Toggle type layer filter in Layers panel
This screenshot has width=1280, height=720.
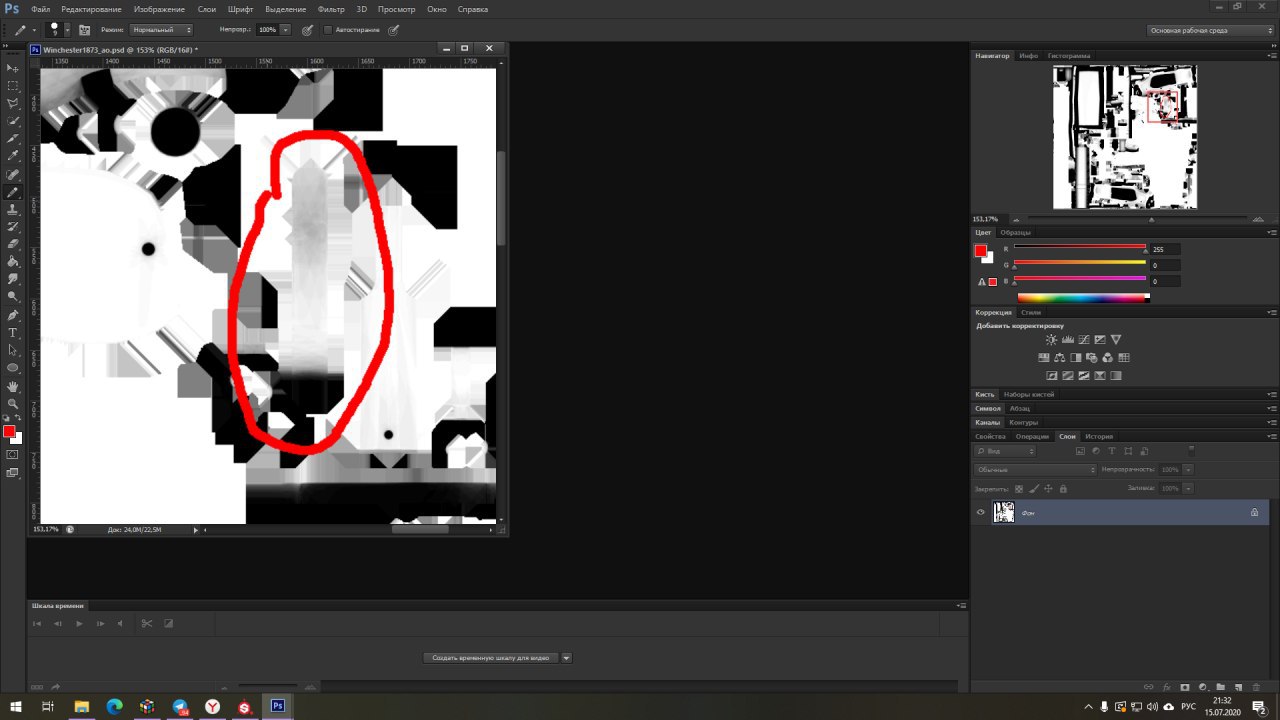point(1112,451)
